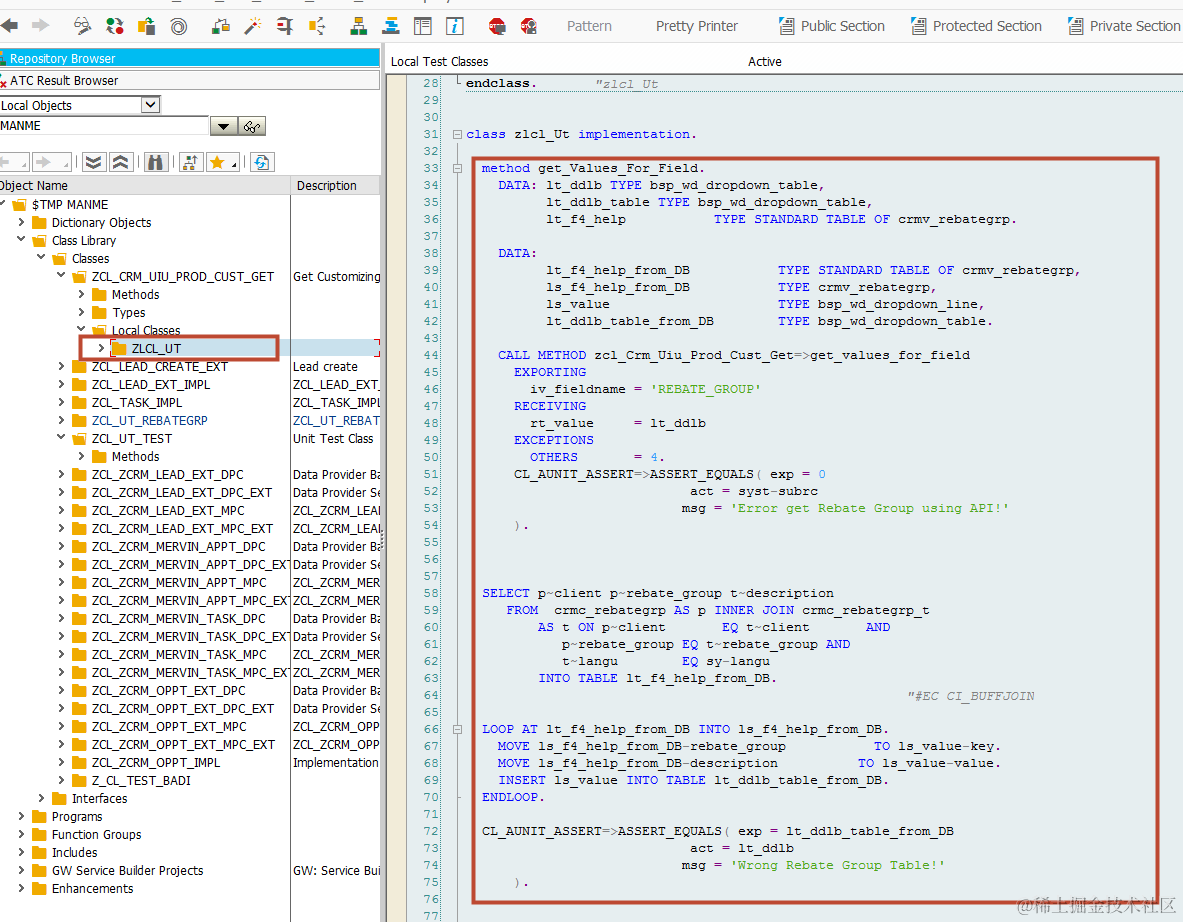Image resolution: width=1183 pixels, height=922 pixels.
Task: Jump to Private Section
Action: [1124, 26]
